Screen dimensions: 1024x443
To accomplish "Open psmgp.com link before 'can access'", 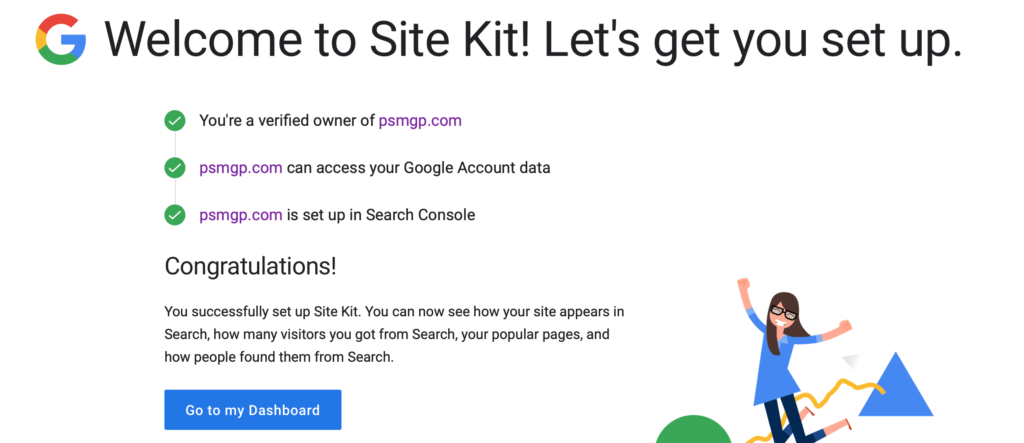I will point(241,168).
